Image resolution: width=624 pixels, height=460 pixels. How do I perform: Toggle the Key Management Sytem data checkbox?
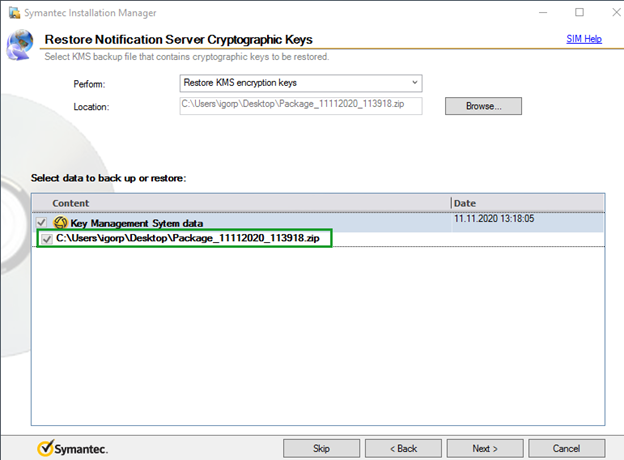41,222
